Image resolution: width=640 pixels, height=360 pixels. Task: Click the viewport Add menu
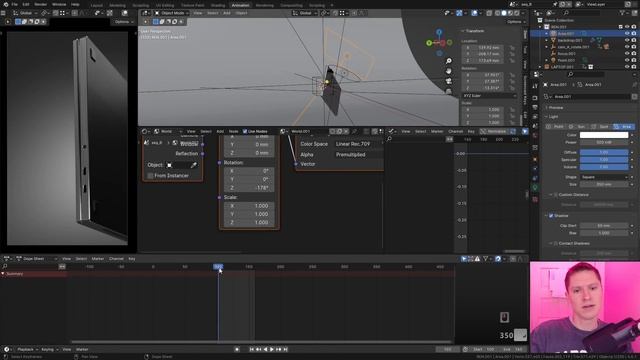(x=227, y=13)
